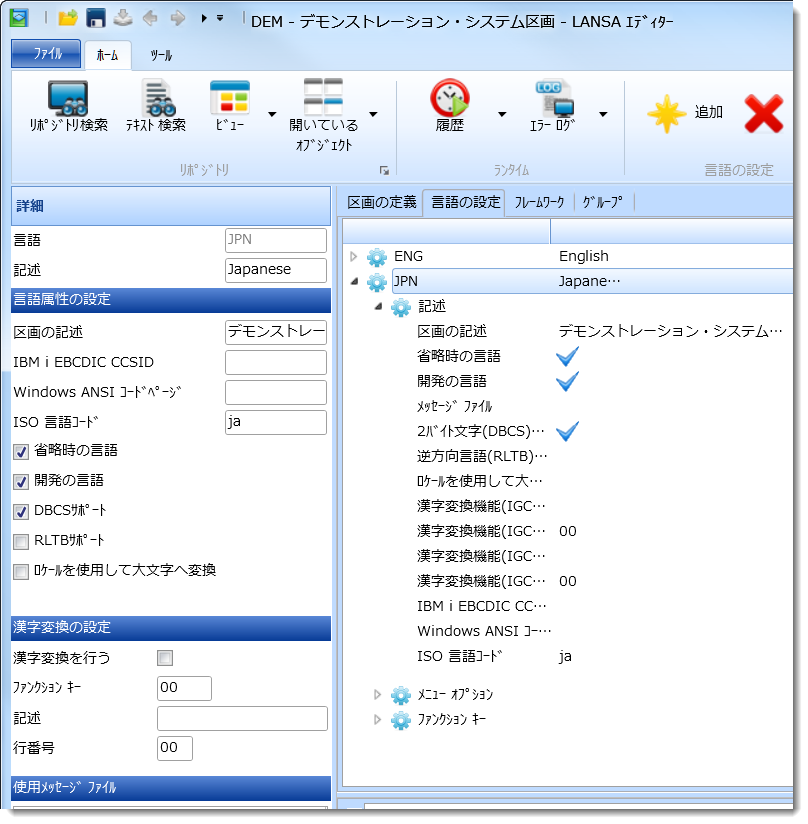Expand the 開いているオブジェクト dropdown arrow
The width and height of the screenshot is (808, 824).
click(x=374, y=114)
